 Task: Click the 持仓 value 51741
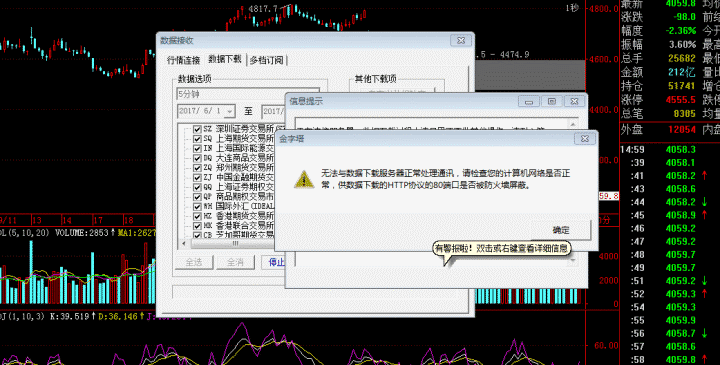coord(682,86)
